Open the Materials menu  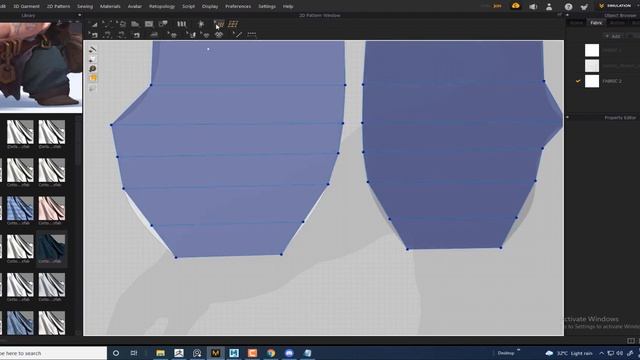[110, 6]
